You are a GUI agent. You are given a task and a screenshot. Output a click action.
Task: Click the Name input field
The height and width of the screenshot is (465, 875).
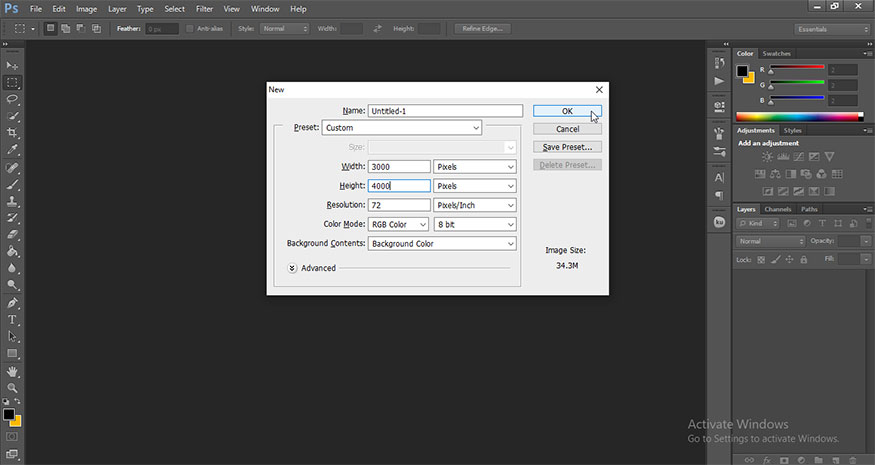click(x=445, y=111)
